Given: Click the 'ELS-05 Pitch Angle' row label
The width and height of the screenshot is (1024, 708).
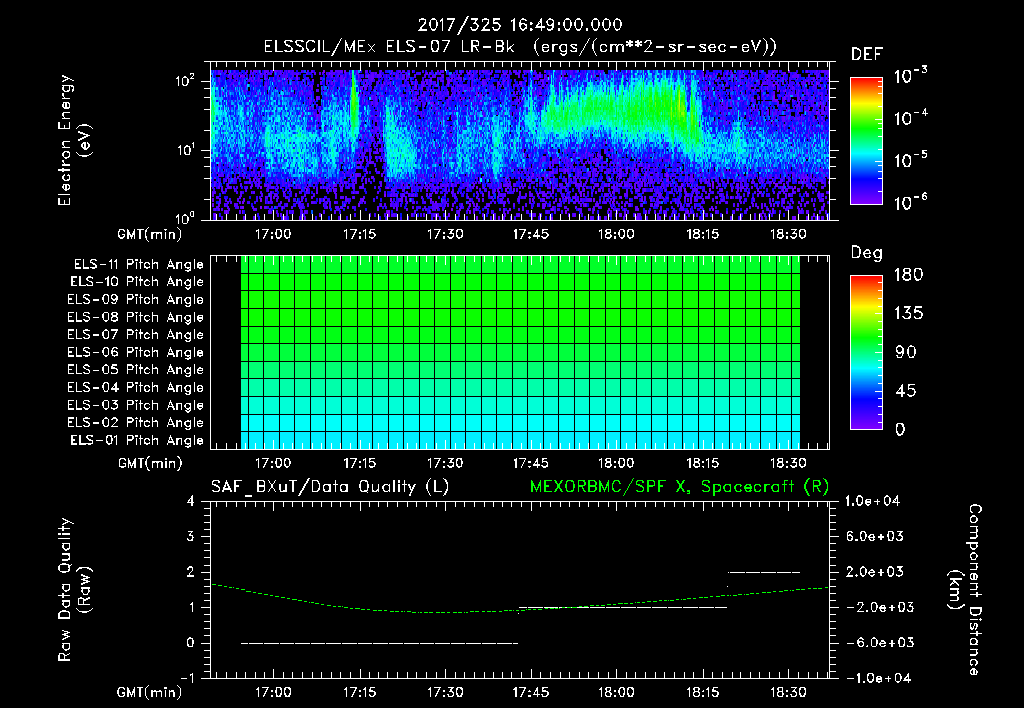Looking at the screenshot, I should [x=136, y=370].
